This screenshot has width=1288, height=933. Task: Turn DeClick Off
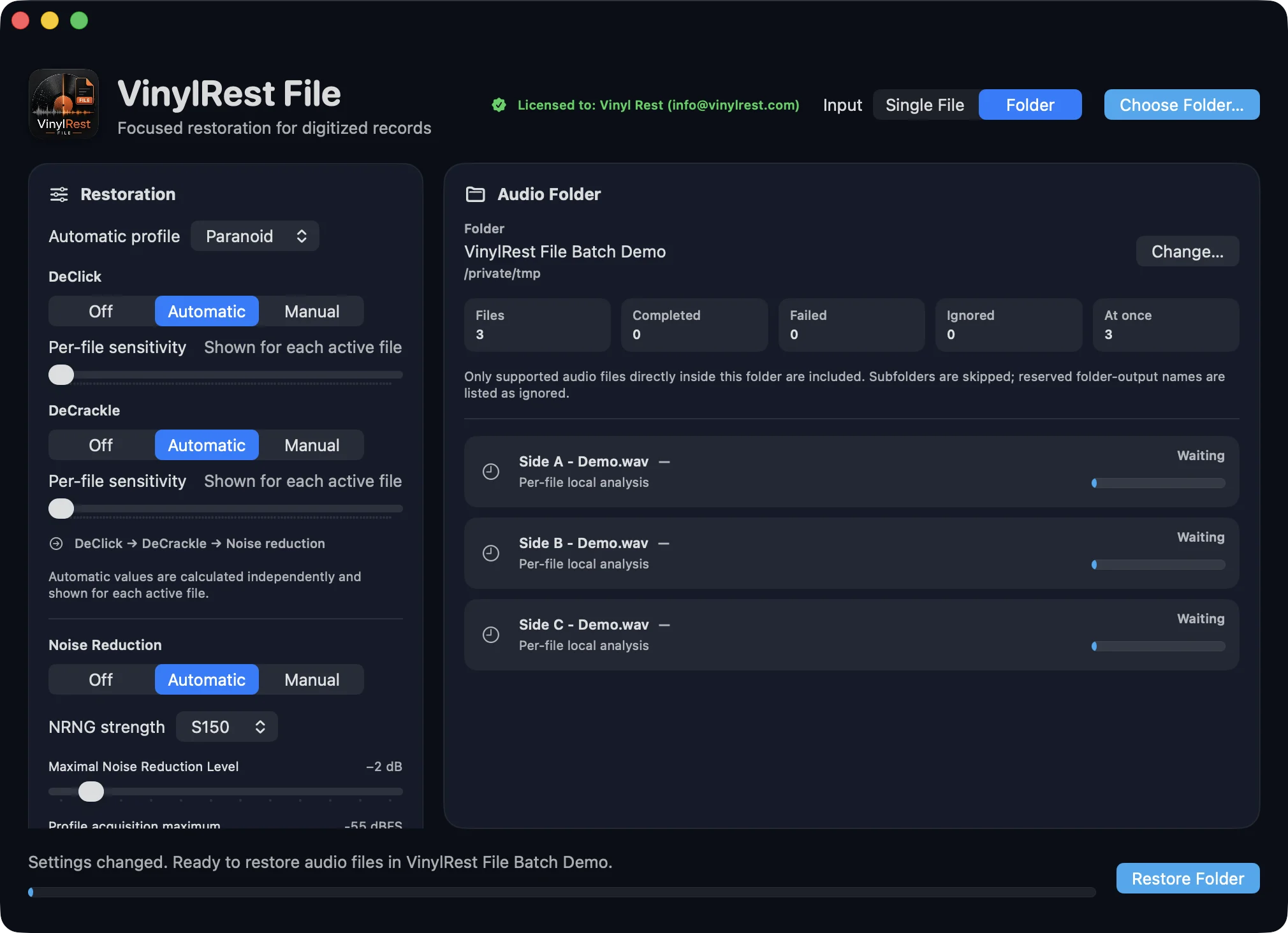[x=101, y=311]
